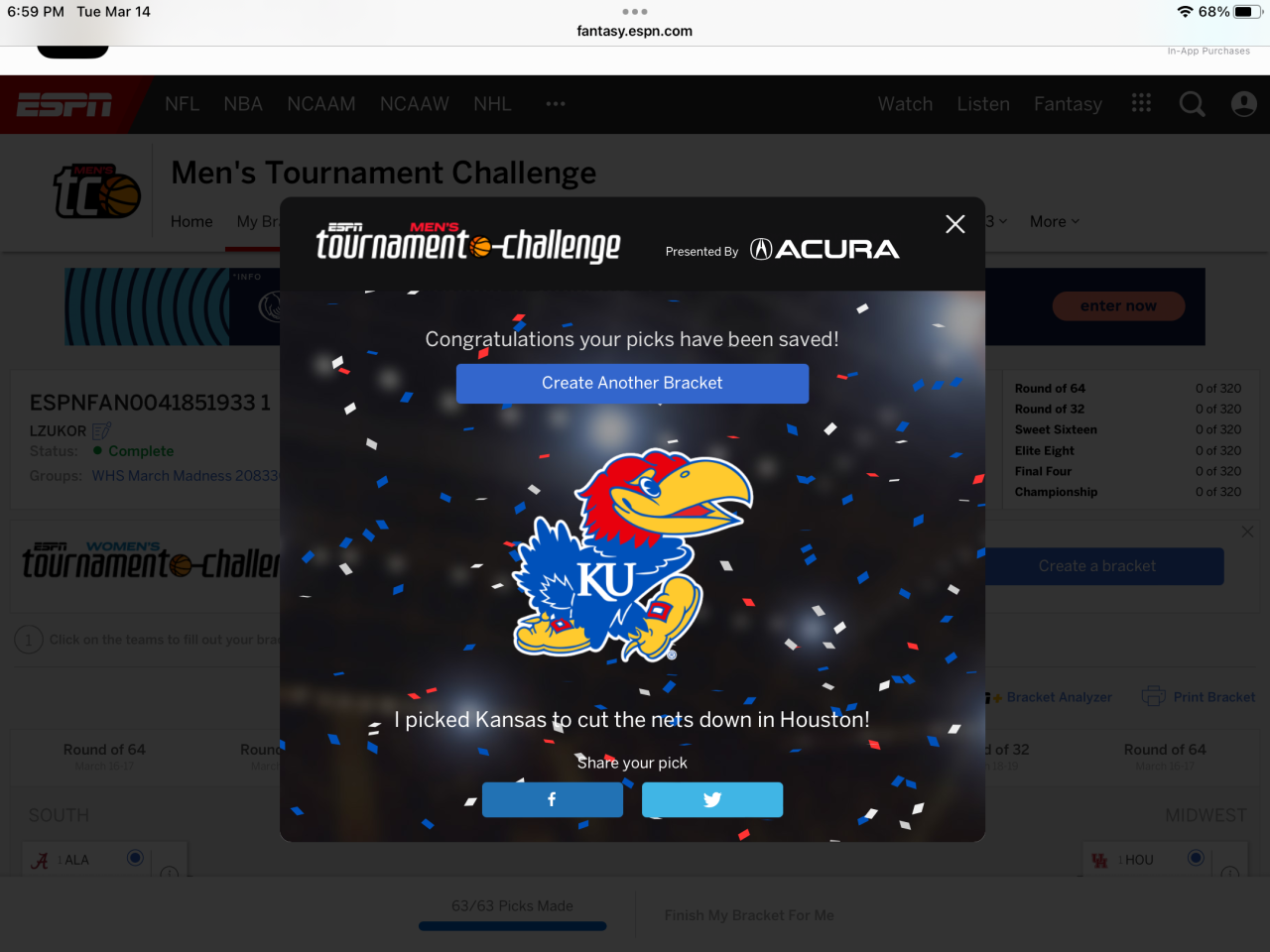Open the Tournament Challenge basketball logo
The height and width of the screenshot is (952, 1270).
click(x=97, y=191)
